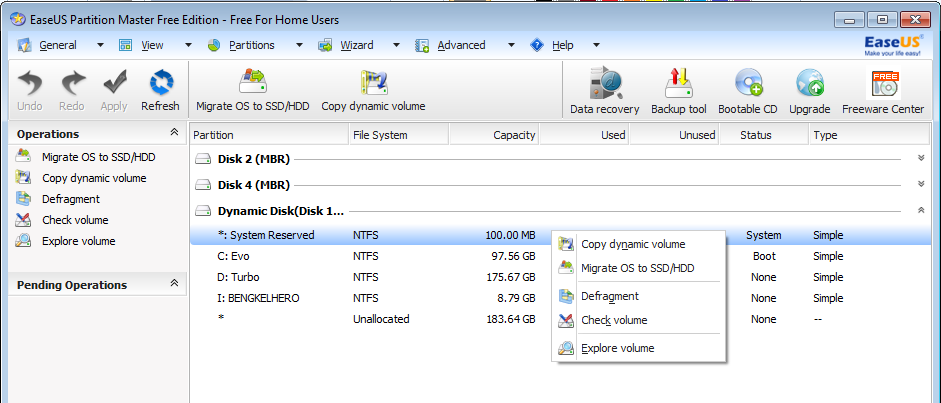The image size is (941, 403).
Task: Click the Upgrade toolbar icon
Action: [810, 84]
